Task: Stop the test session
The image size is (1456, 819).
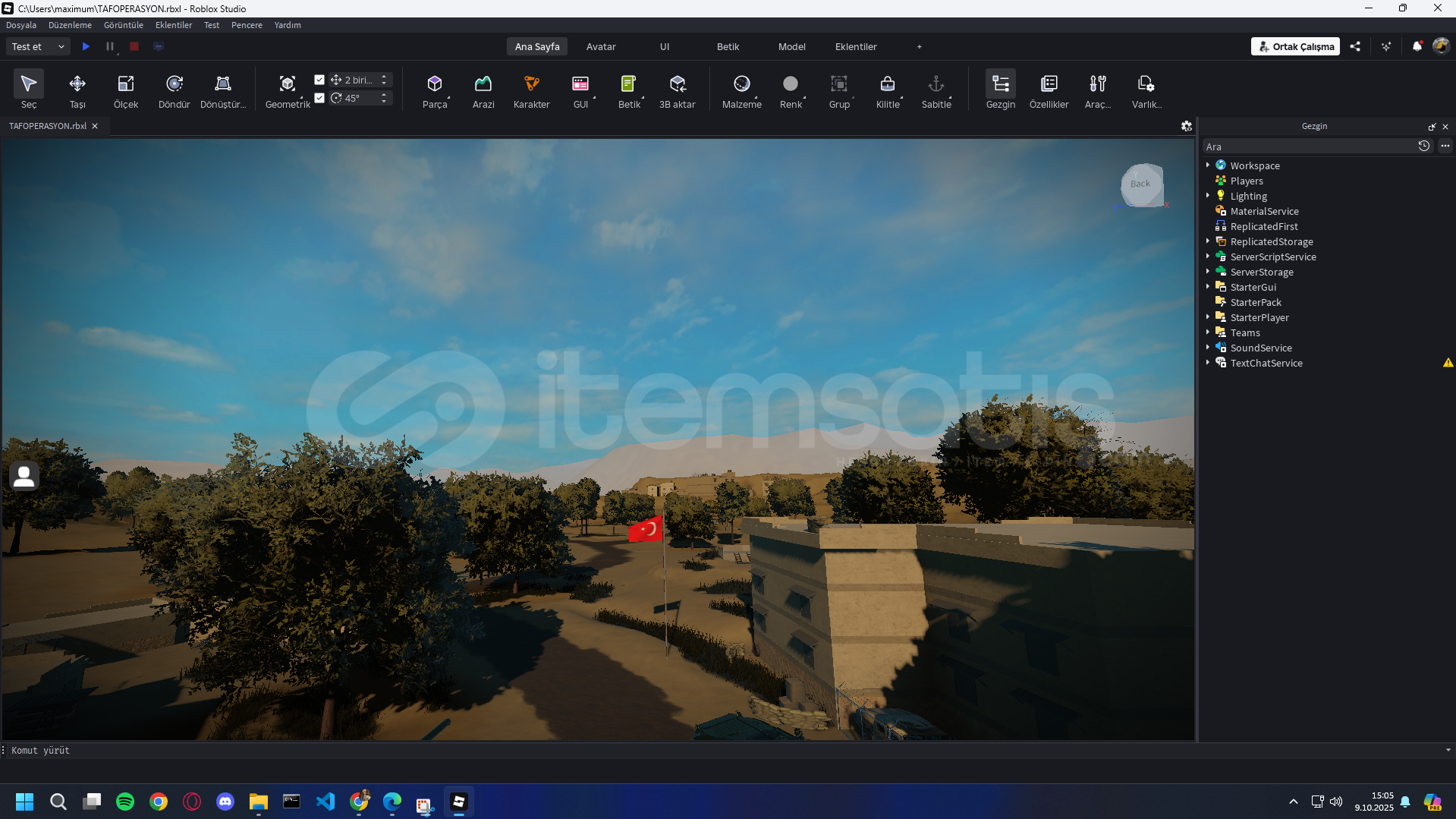Action: click(x=134, y=46)
